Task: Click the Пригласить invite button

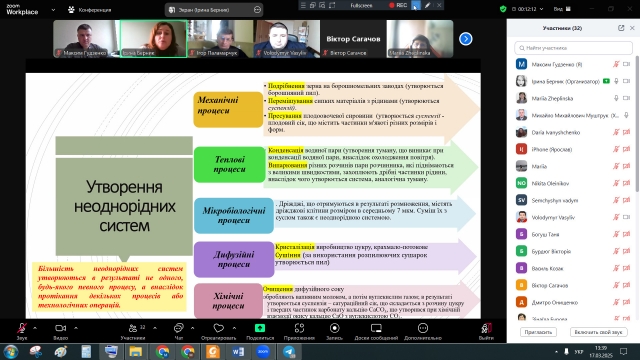Action: click(538, 332)
